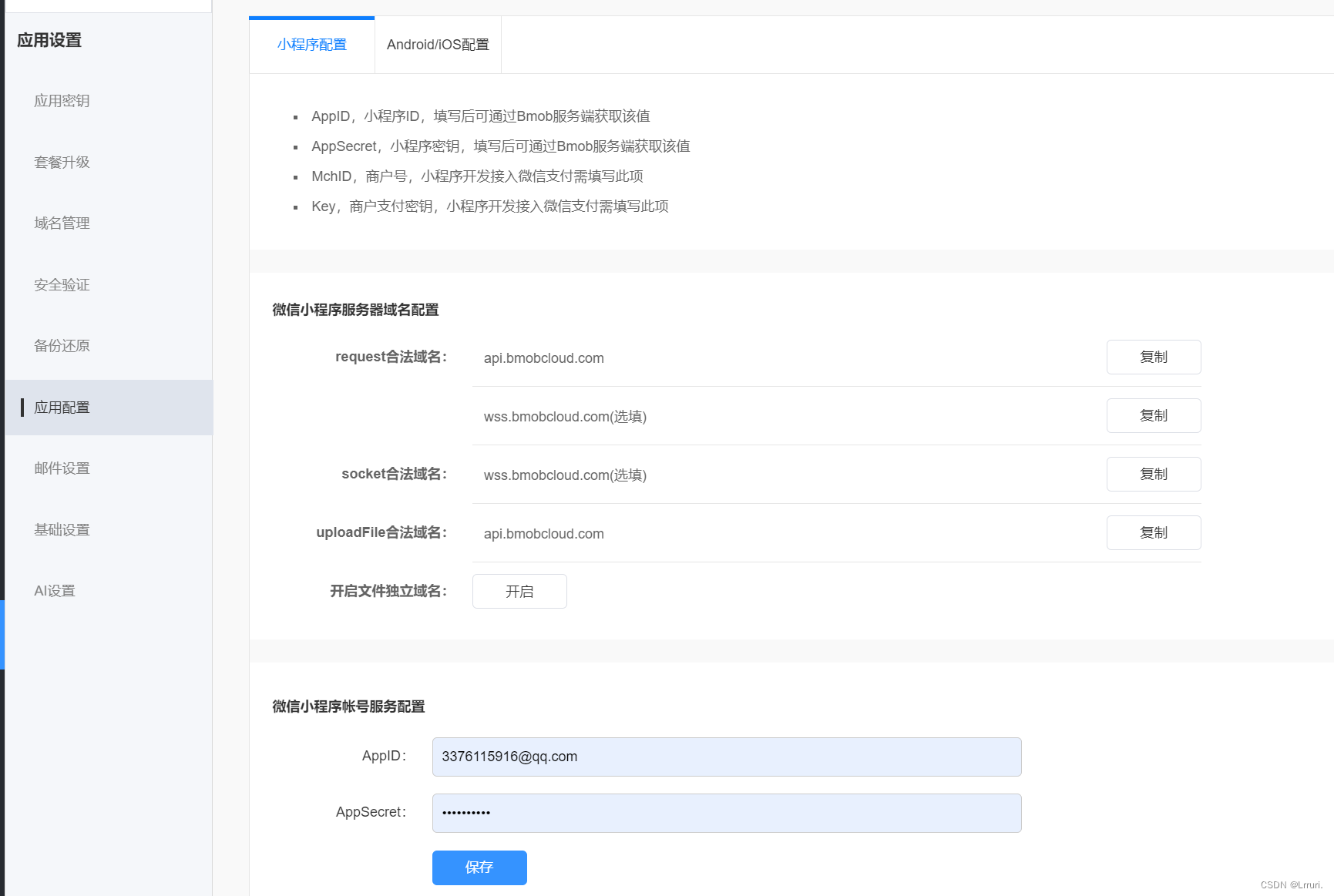Select the 小程序配置 tab
1334x896 pixels.
(311, 44)
